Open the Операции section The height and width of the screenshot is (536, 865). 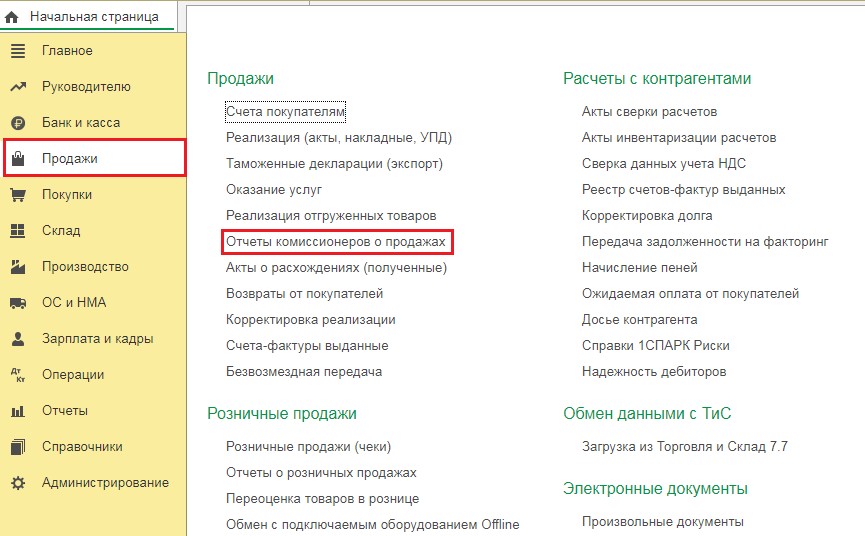pyautogui.click(x=94, y=375)
